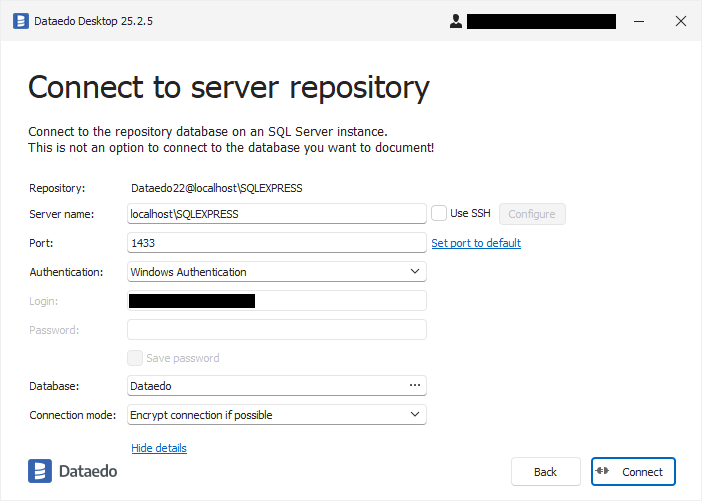Go back with the Back button
This screenshot has width=702, height=501.
point(546,471)
